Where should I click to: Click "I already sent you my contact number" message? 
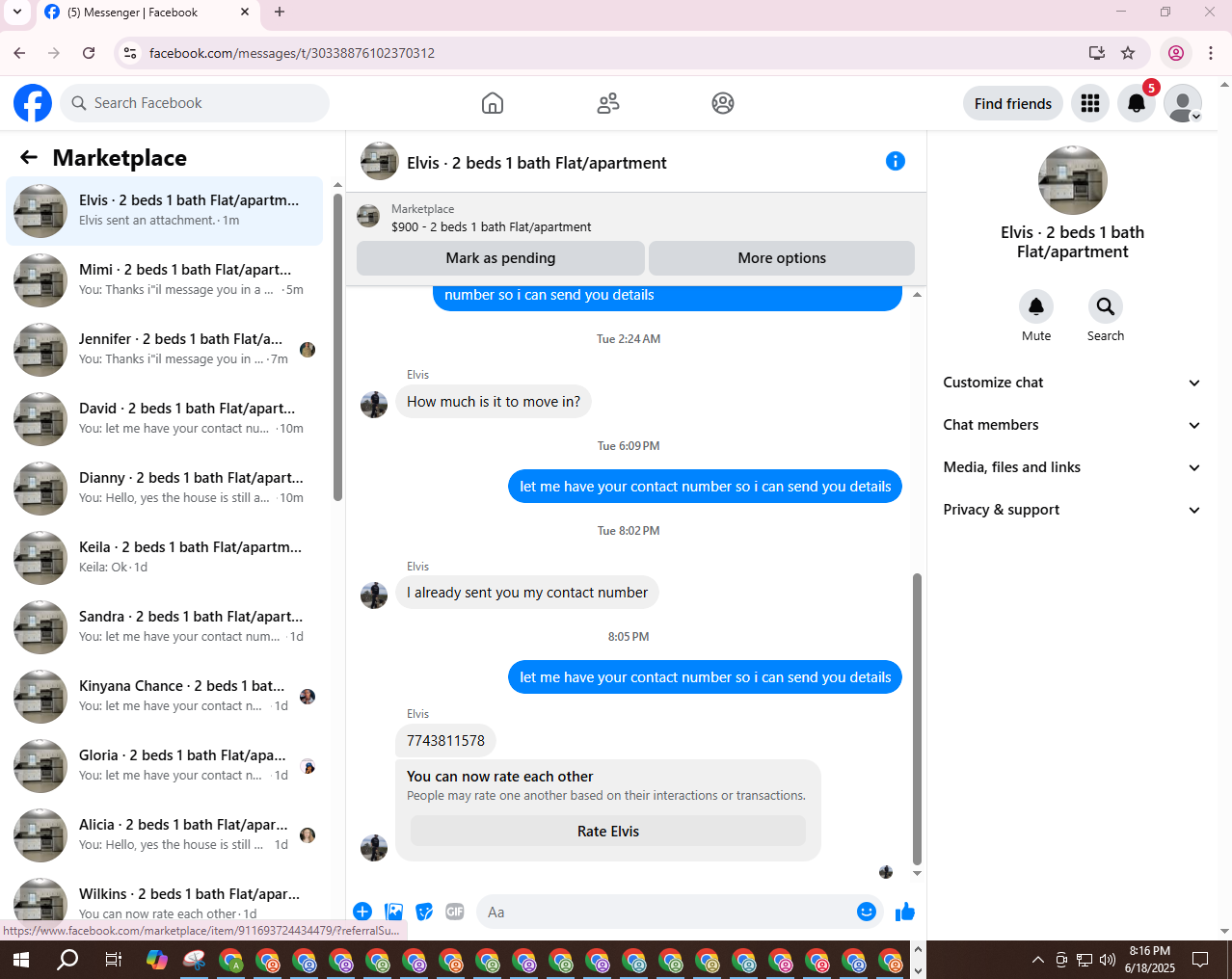(527, 593)
